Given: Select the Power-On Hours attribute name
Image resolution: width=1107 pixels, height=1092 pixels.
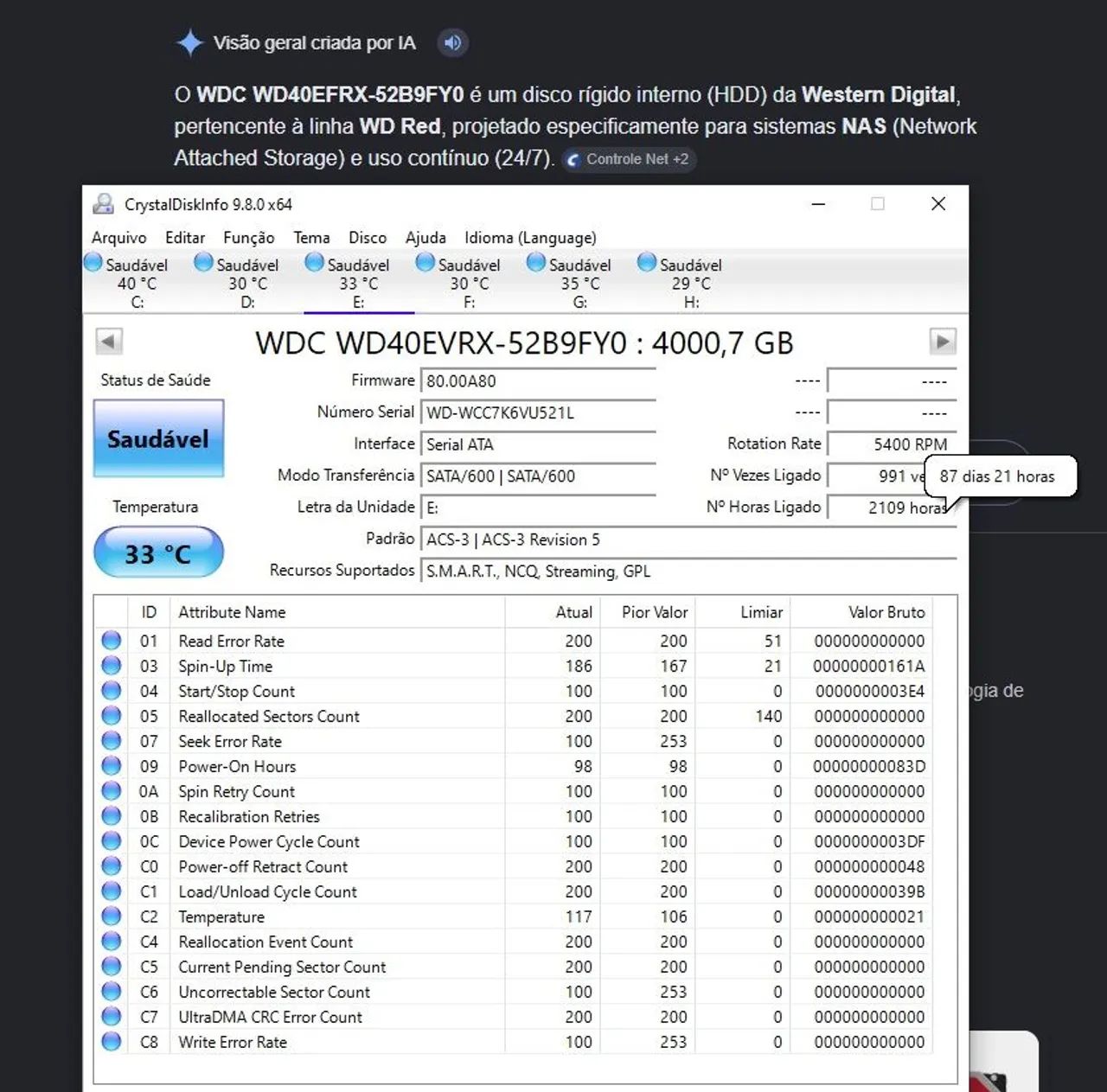Looking at the screenshot, I should click(x=237, y=767).
